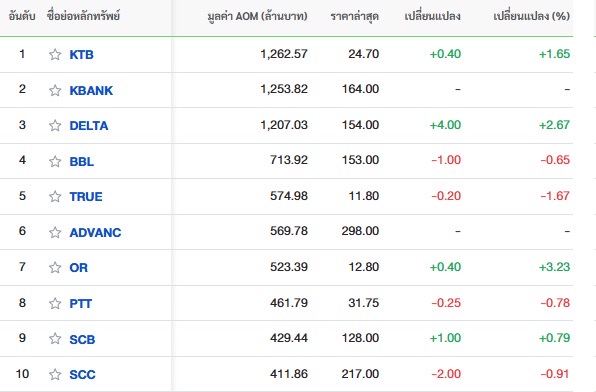
Task: Sort by เปลี่ยนแปลง (%) column header
Action: click(532, 16)
